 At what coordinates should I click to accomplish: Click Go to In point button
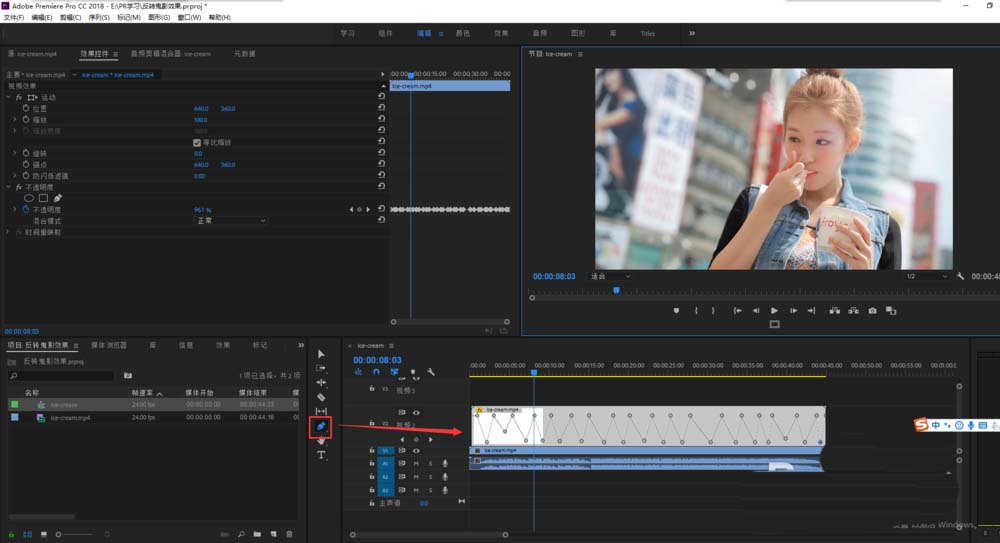pyautogui.click(x=737, y=311)
